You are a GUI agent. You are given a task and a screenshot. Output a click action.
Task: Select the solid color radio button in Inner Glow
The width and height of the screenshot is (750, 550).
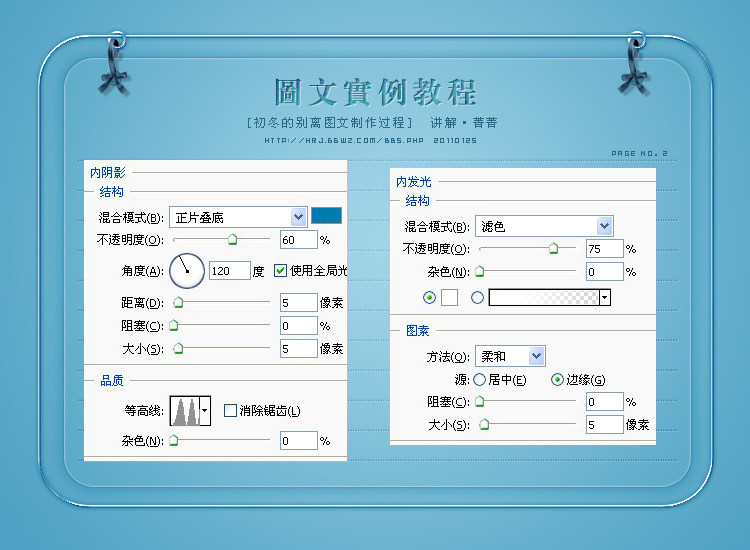coord(430,297)
